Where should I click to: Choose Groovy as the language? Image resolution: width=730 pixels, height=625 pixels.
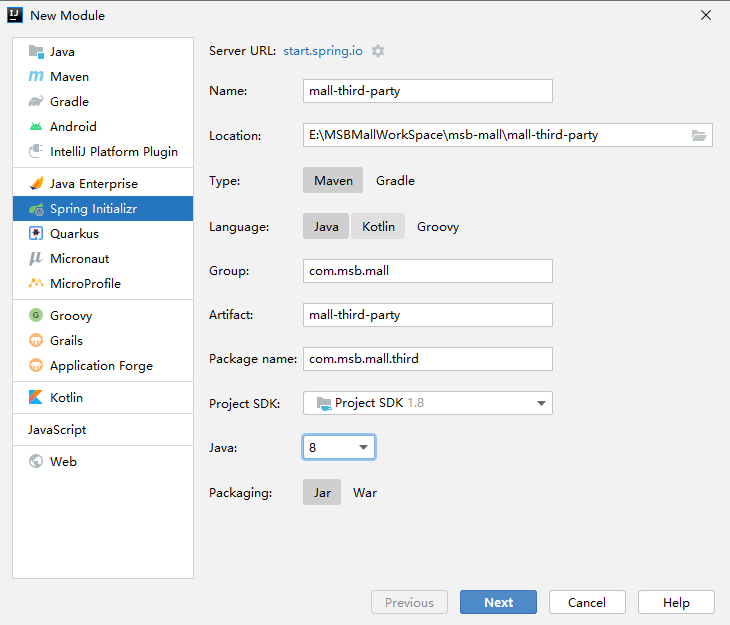[x=438, y=226]
